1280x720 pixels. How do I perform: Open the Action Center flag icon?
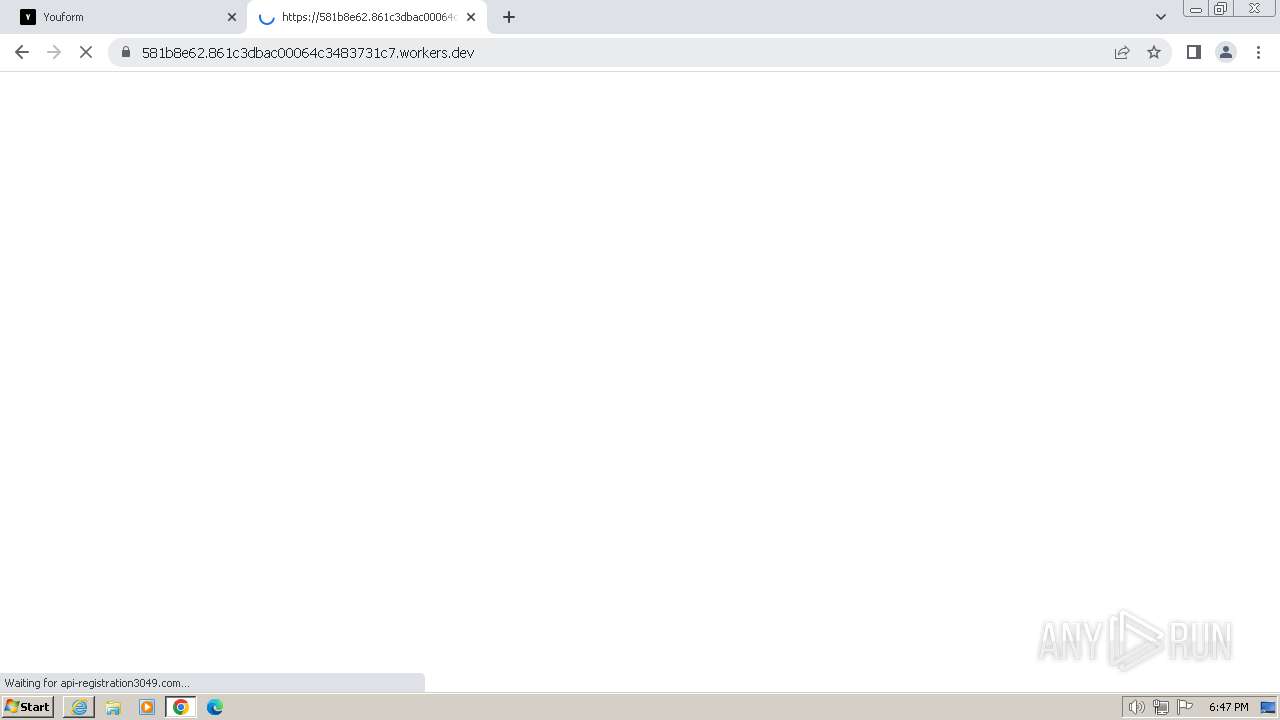pos(1185,707)
